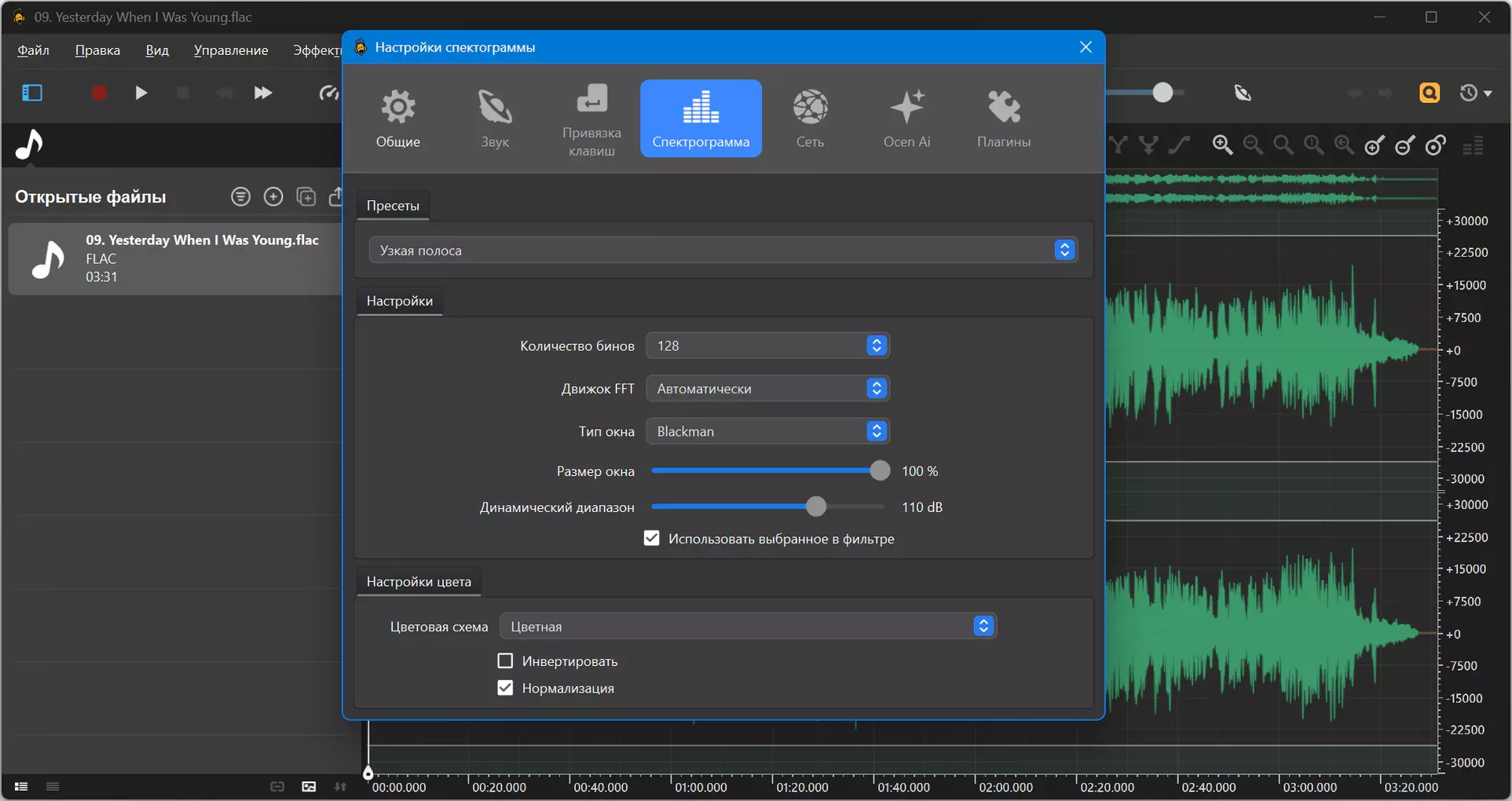
Task: Click the playhead marker at 00:00.000
Action: 368,774
